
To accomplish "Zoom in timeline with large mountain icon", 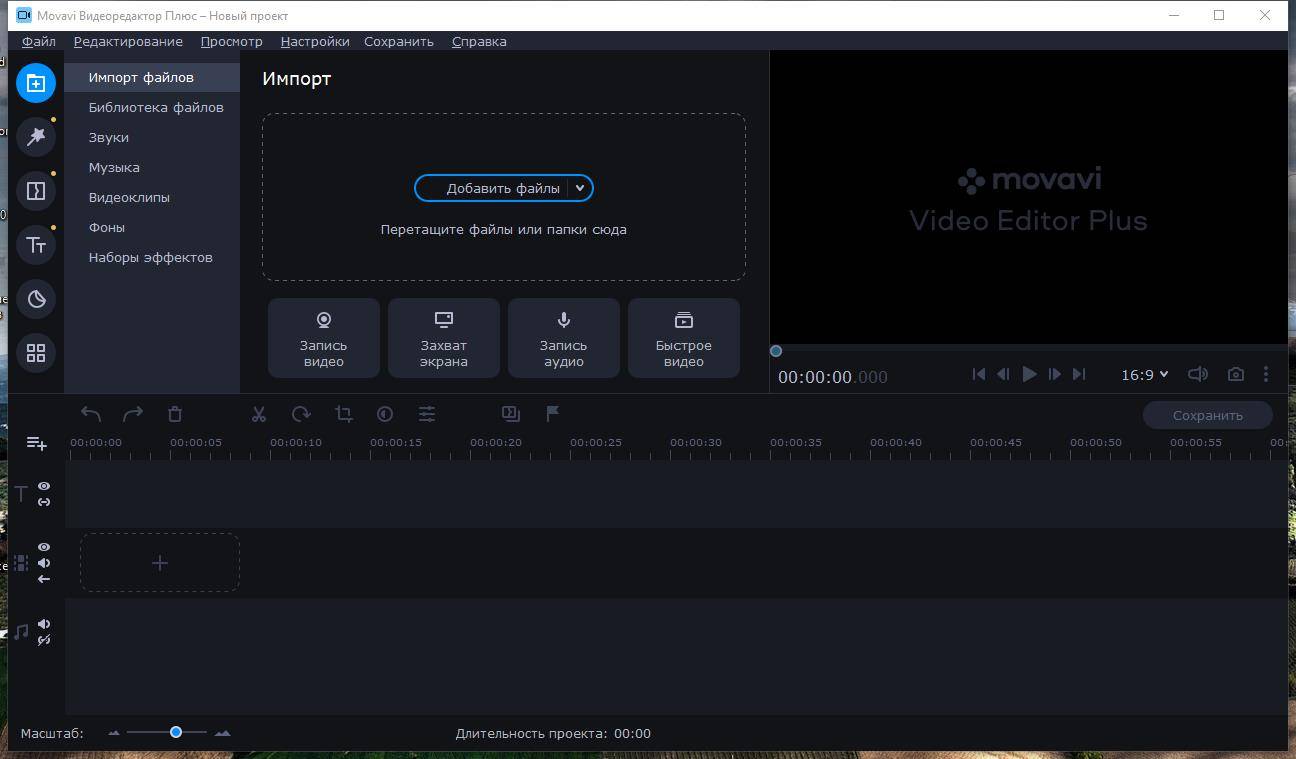I will [223, 733].
